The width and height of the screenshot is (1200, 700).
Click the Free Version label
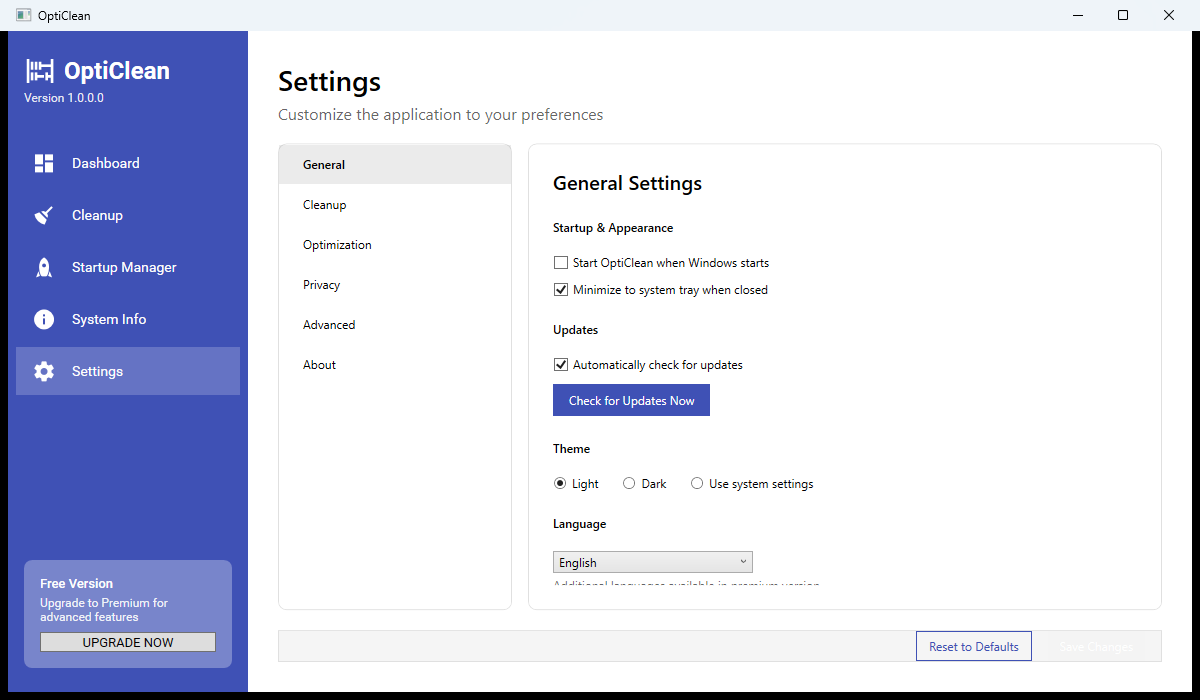(76, 583)
